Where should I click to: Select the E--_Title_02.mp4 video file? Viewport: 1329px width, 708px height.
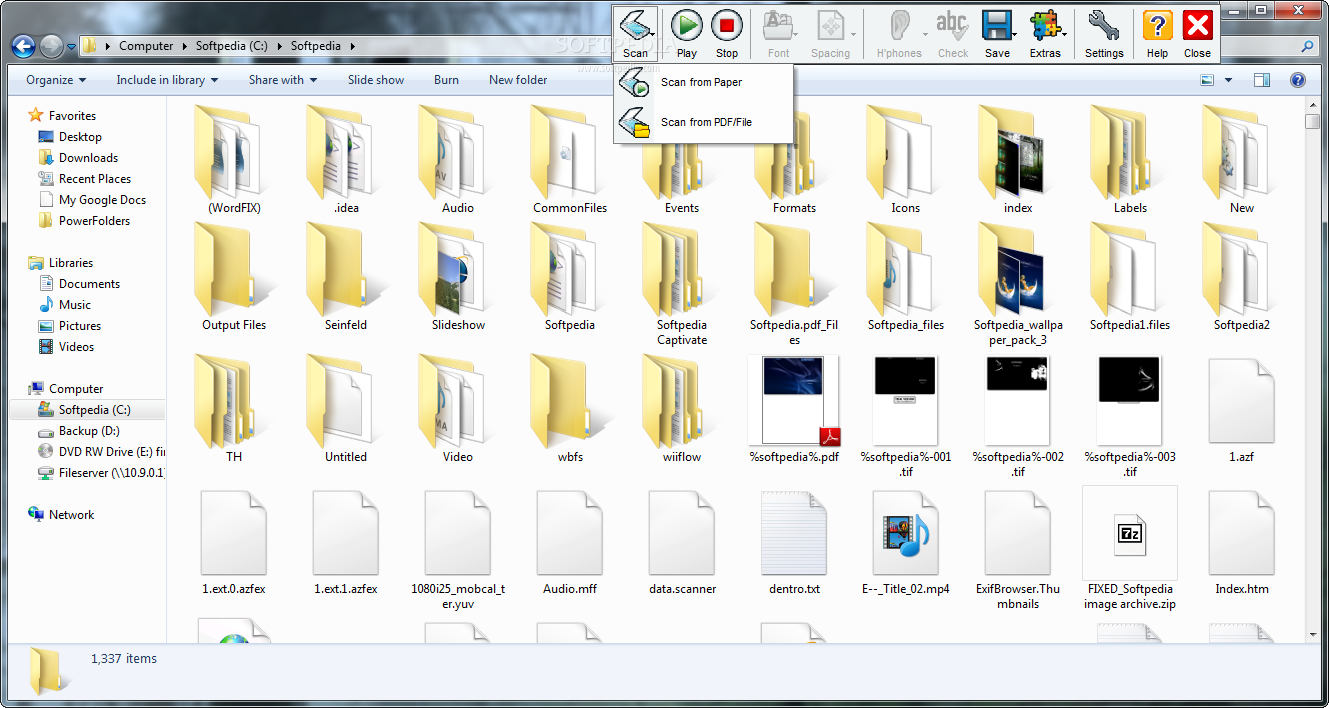pyautogui.click(x=906, y=540)
